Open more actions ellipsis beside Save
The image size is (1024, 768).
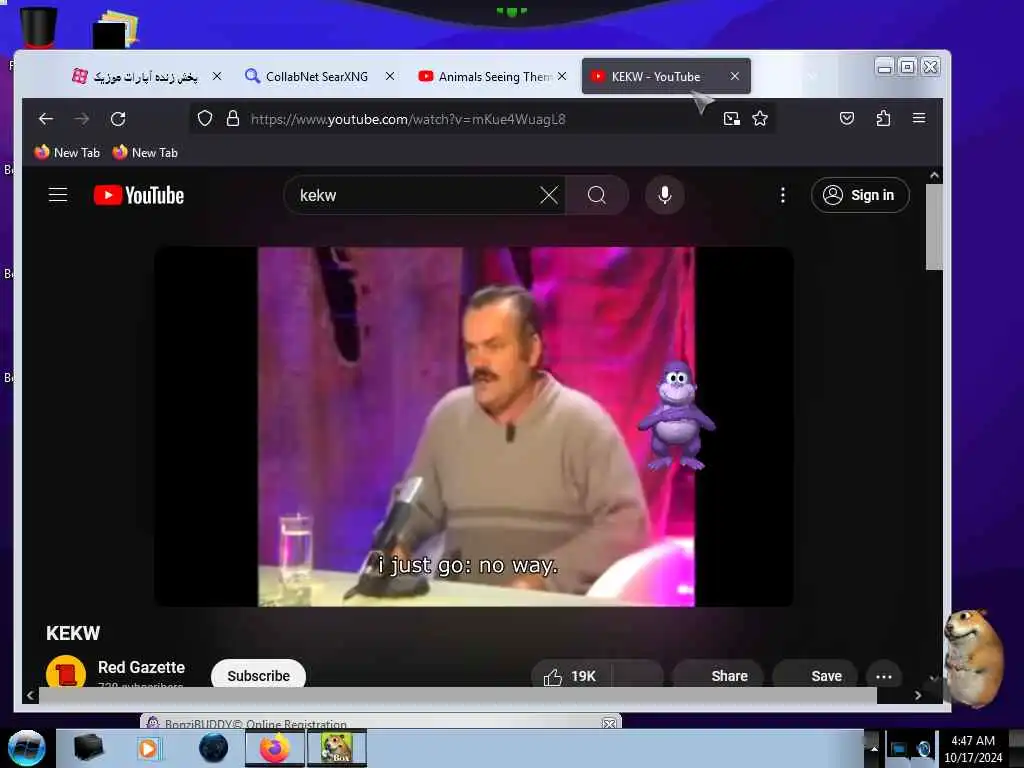pos(884,677)
